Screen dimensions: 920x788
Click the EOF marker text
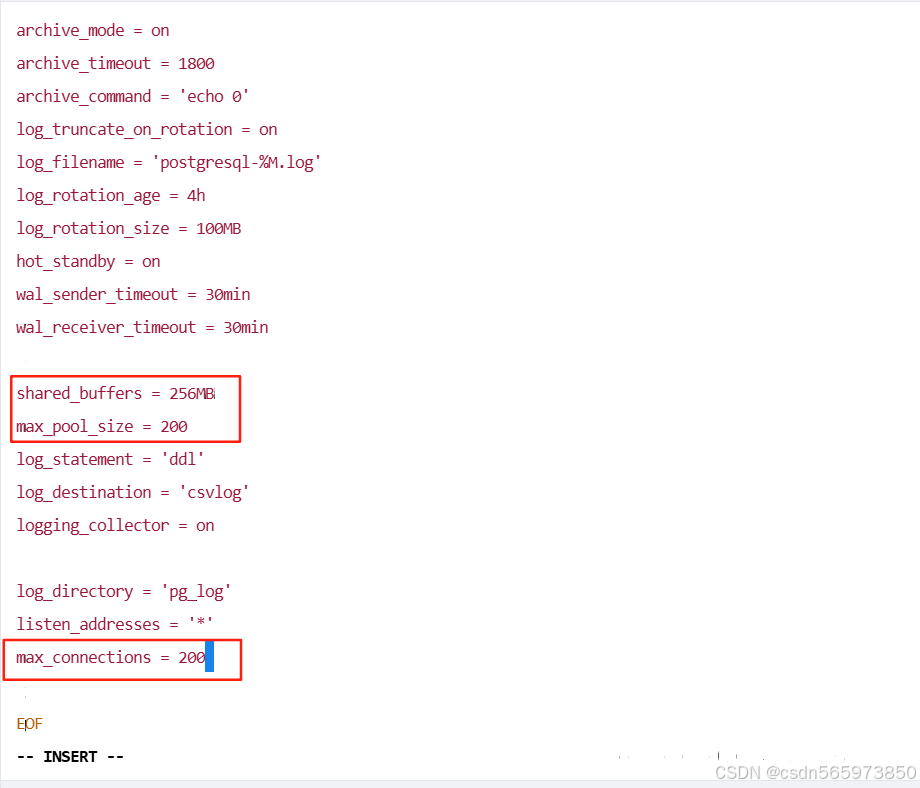[29, 723]
